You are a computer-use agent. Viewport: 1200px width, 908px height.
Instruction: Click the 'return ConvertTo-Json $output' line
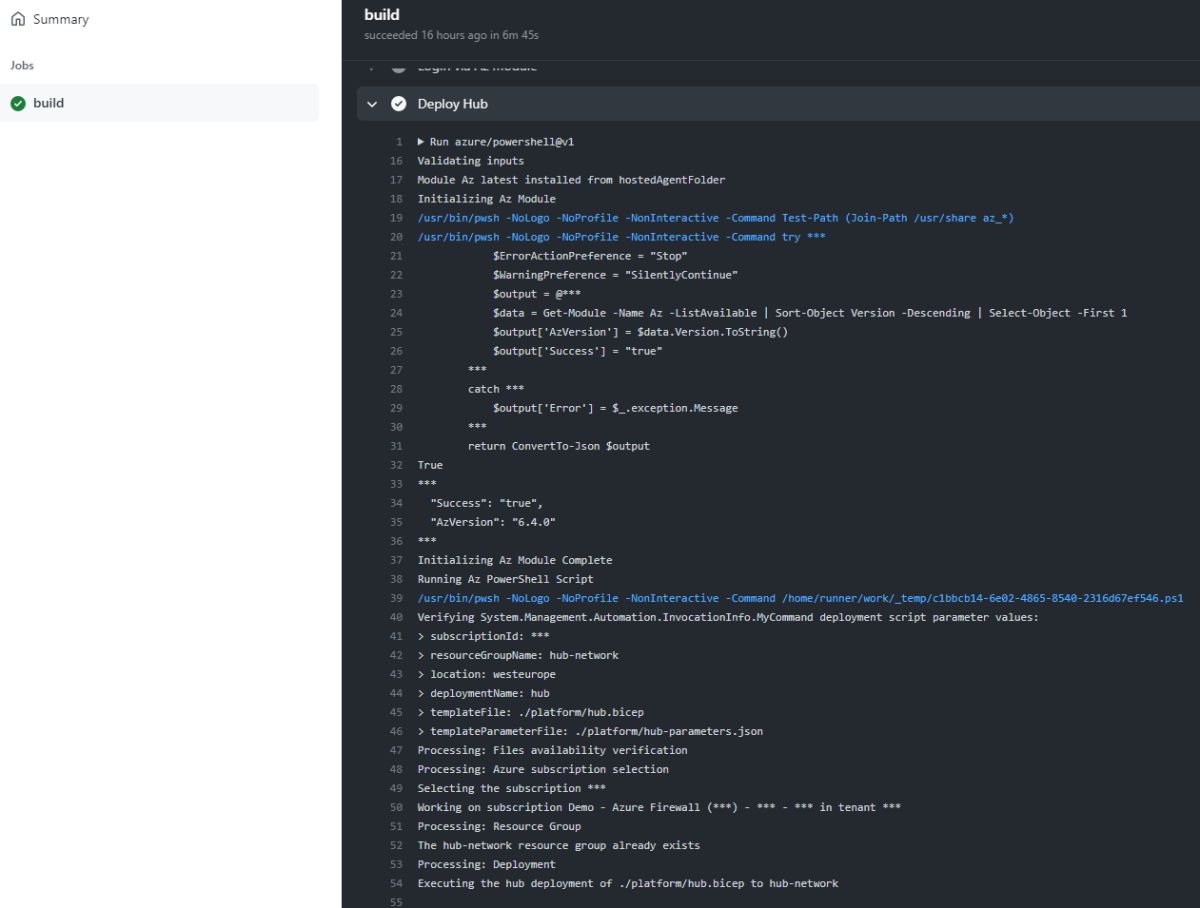tap(558, 446)
